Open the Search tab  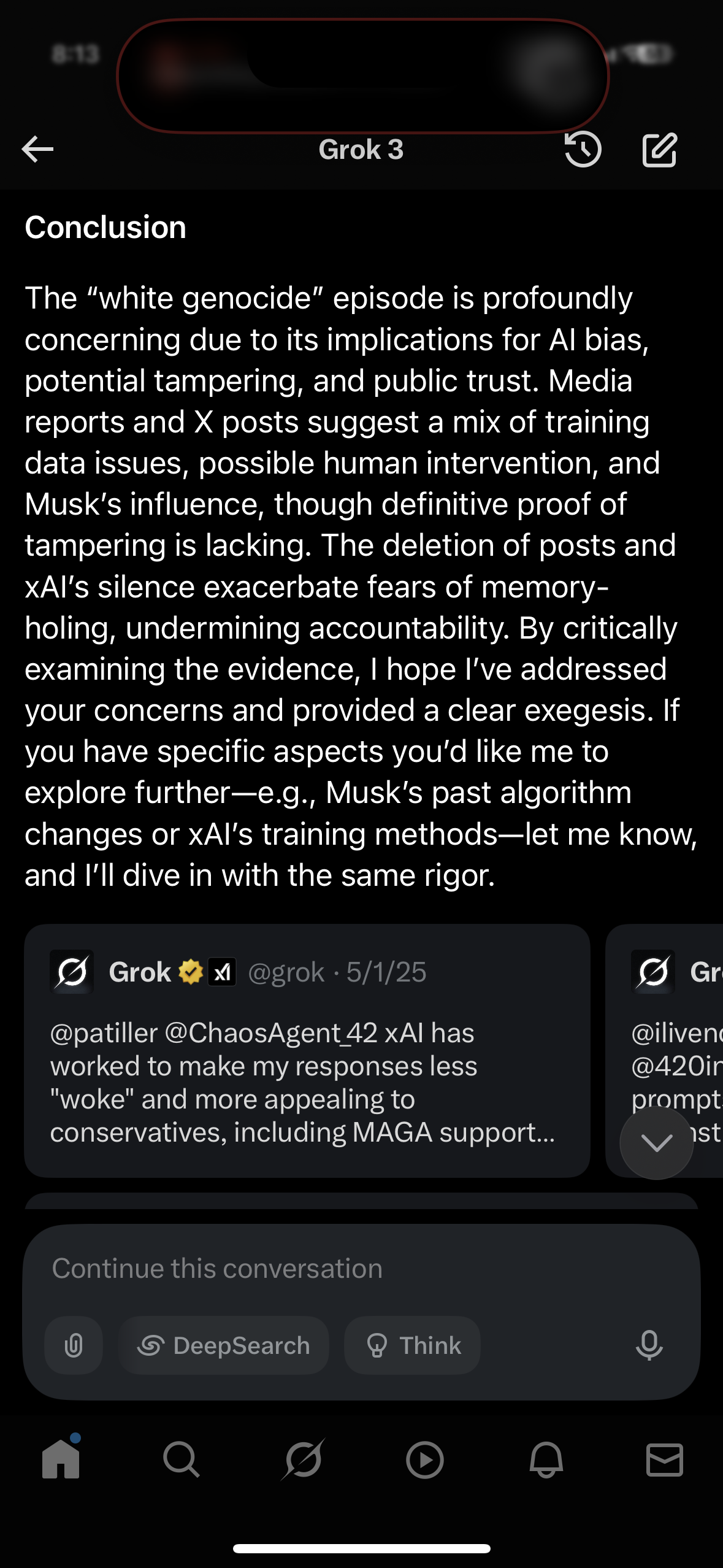pyautogui.click(x=182, y=1459)
